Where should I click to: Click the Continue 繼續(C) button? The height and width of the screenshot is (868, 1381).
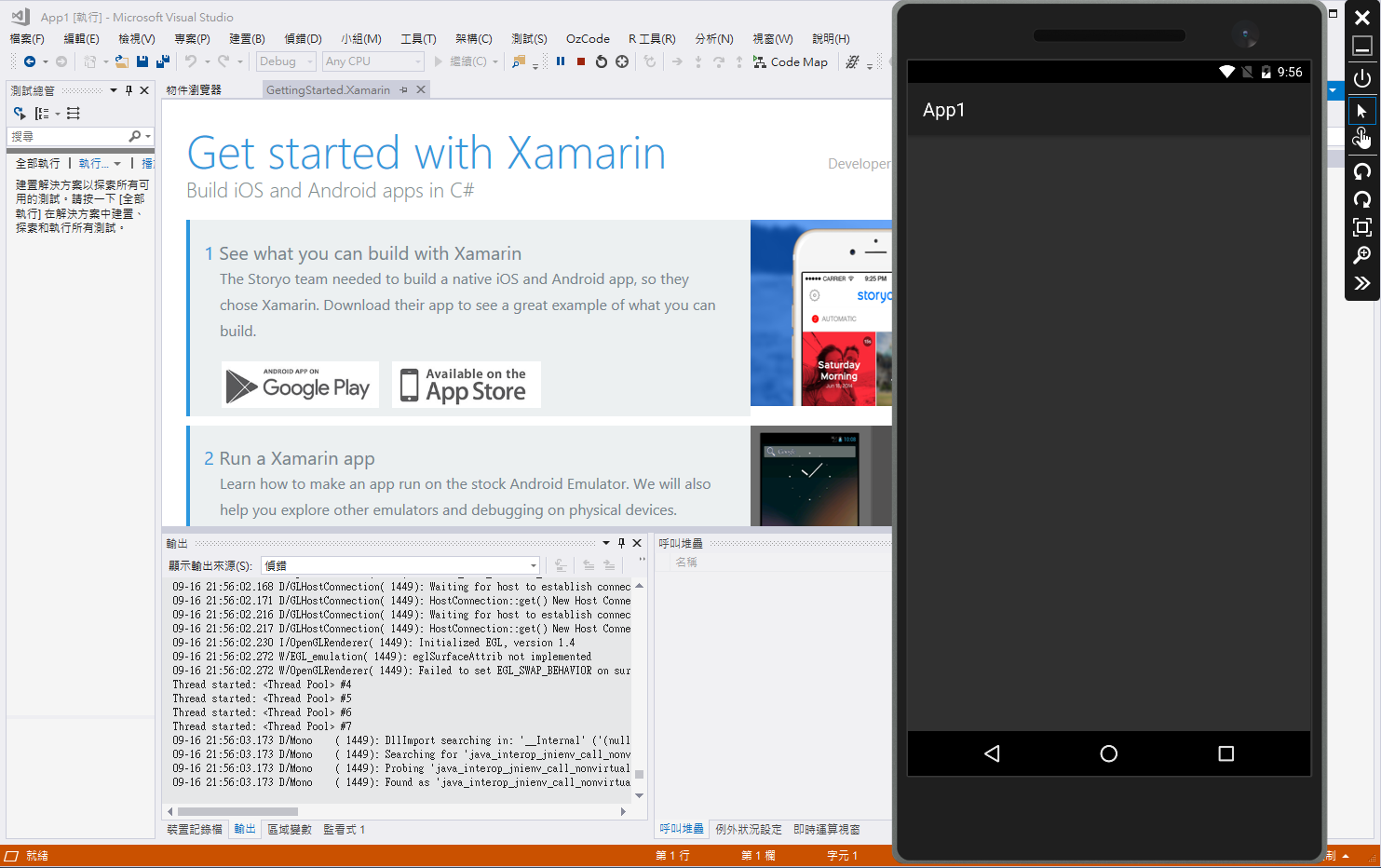(x=460, y=61)
